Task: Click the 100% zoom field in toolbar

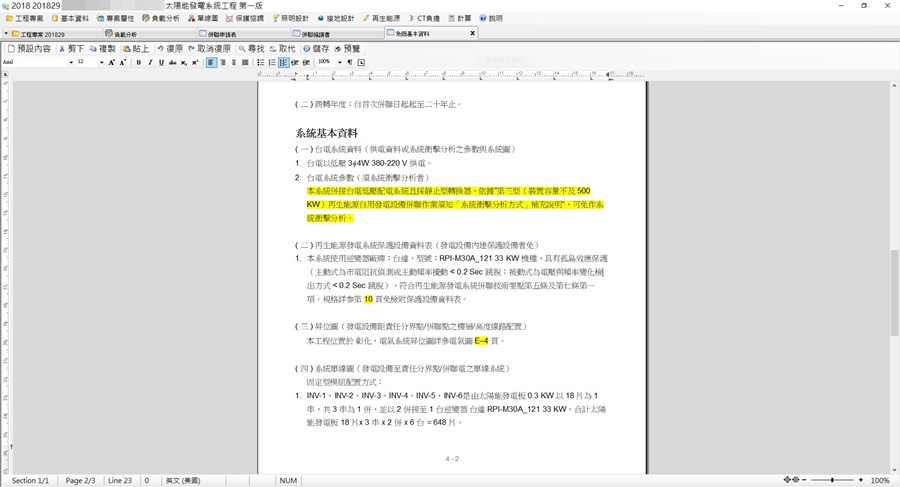Action: (327, 63)
